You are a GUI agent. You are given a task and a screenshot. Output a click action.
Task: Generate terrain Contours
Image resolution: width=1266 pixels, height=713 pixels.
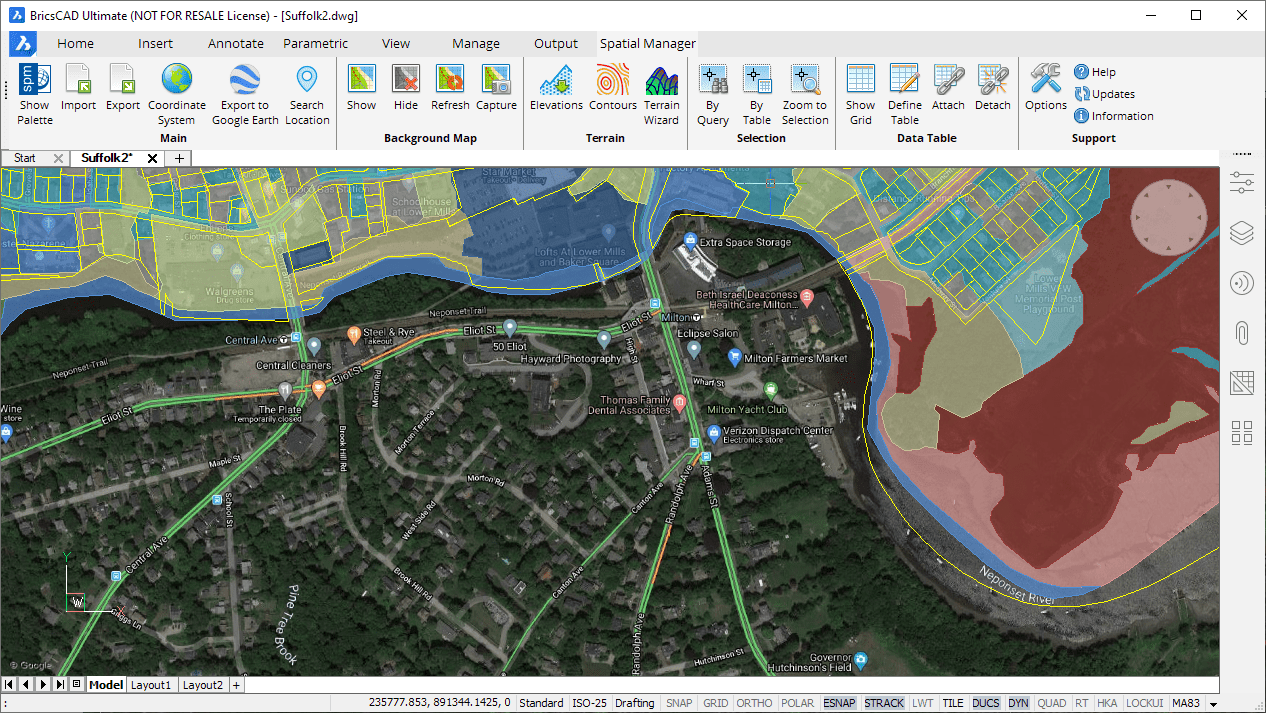613,88
